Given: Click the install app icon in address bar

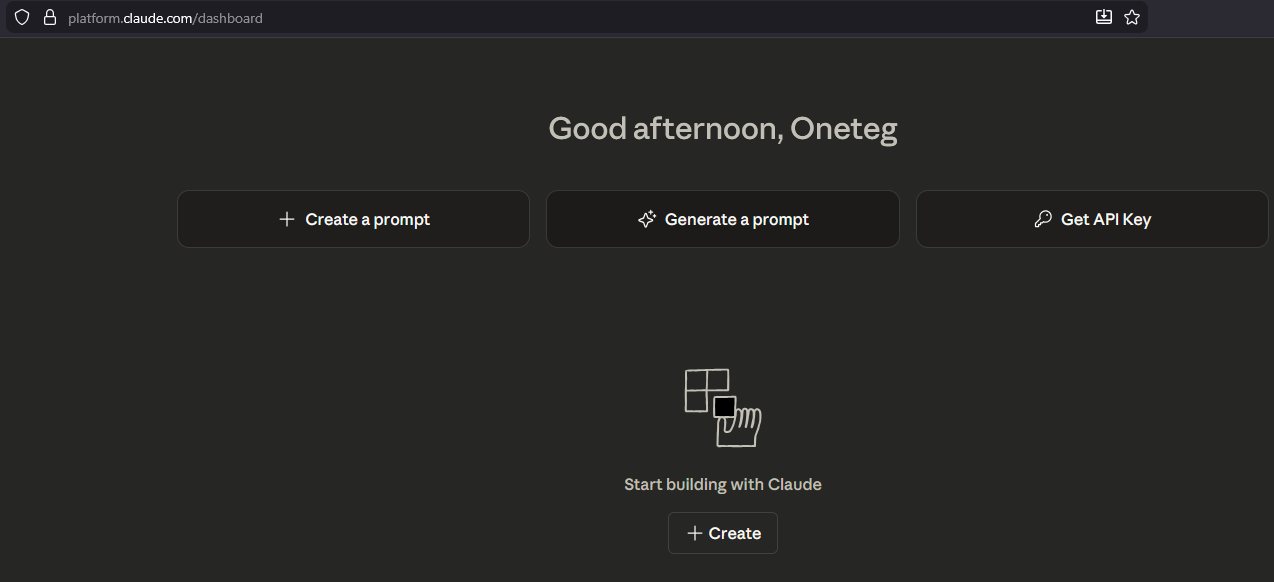Looking at the screenshot, I should 1103,17.
